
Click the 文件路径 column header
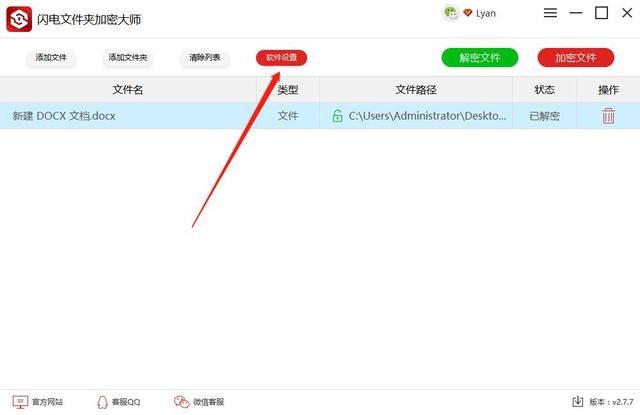tap(416, 89)
